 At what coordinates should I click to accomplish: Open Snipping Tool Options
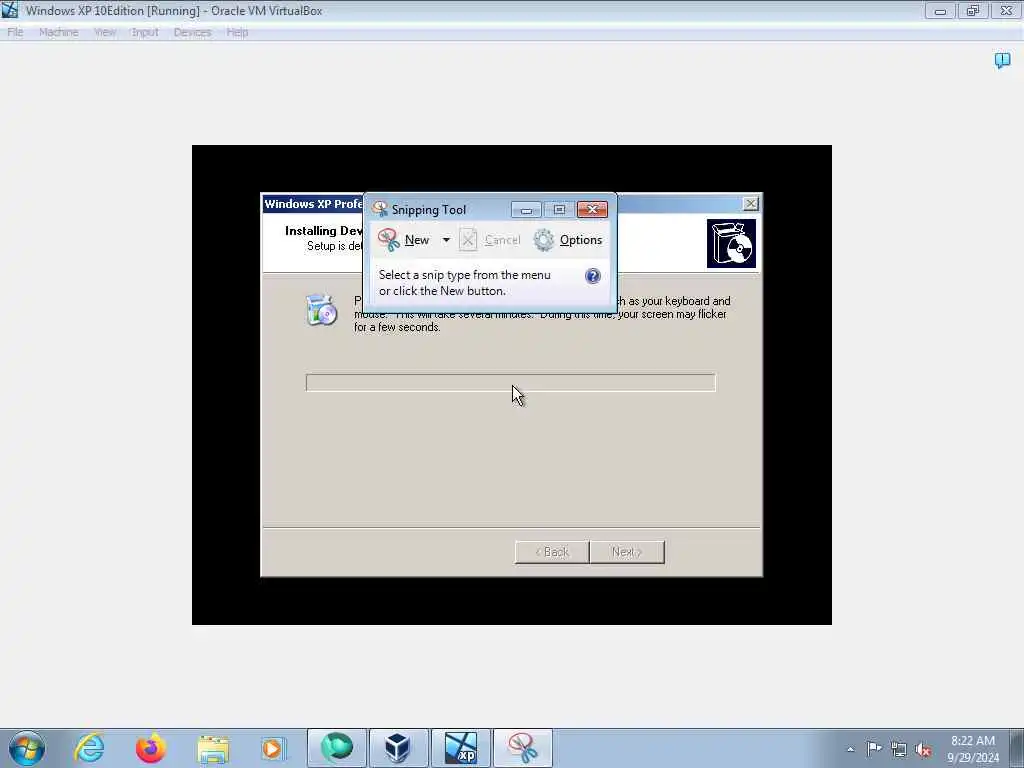pyautogui.click(x=568, y=240)
